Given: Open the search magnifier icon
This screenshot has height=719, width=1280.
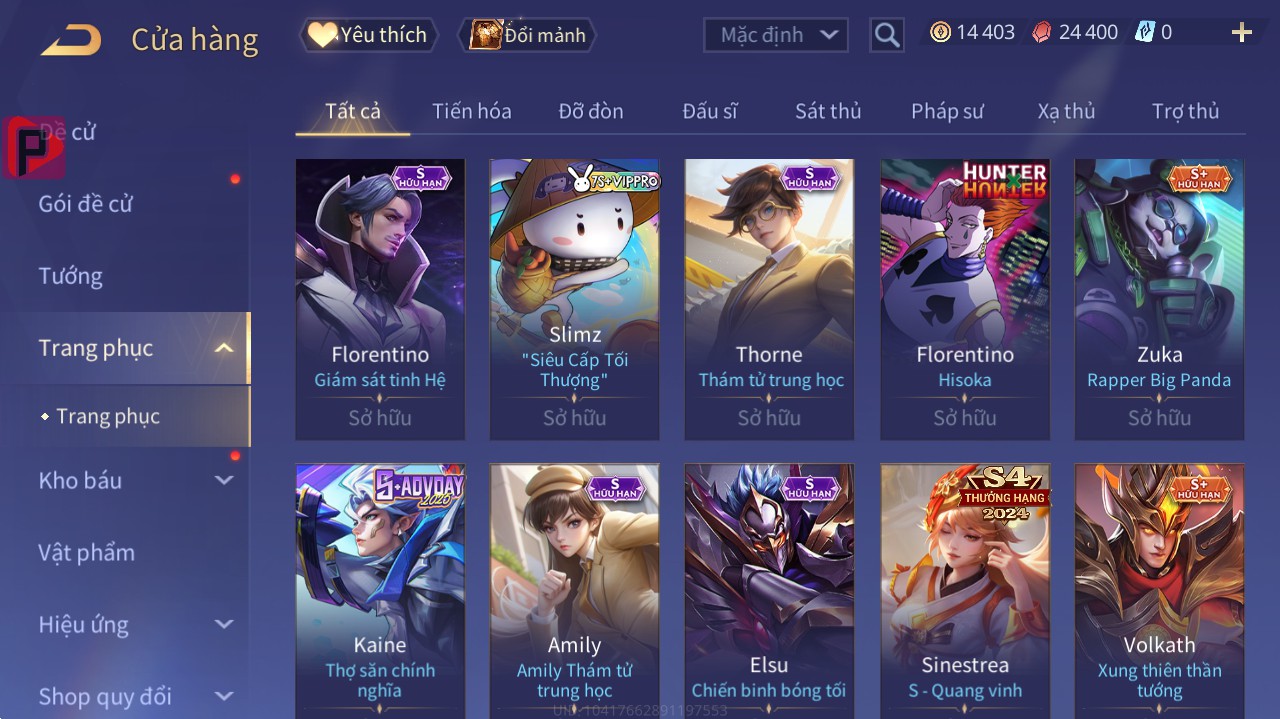Looking at the screenshot, I should tap(887, 35).
